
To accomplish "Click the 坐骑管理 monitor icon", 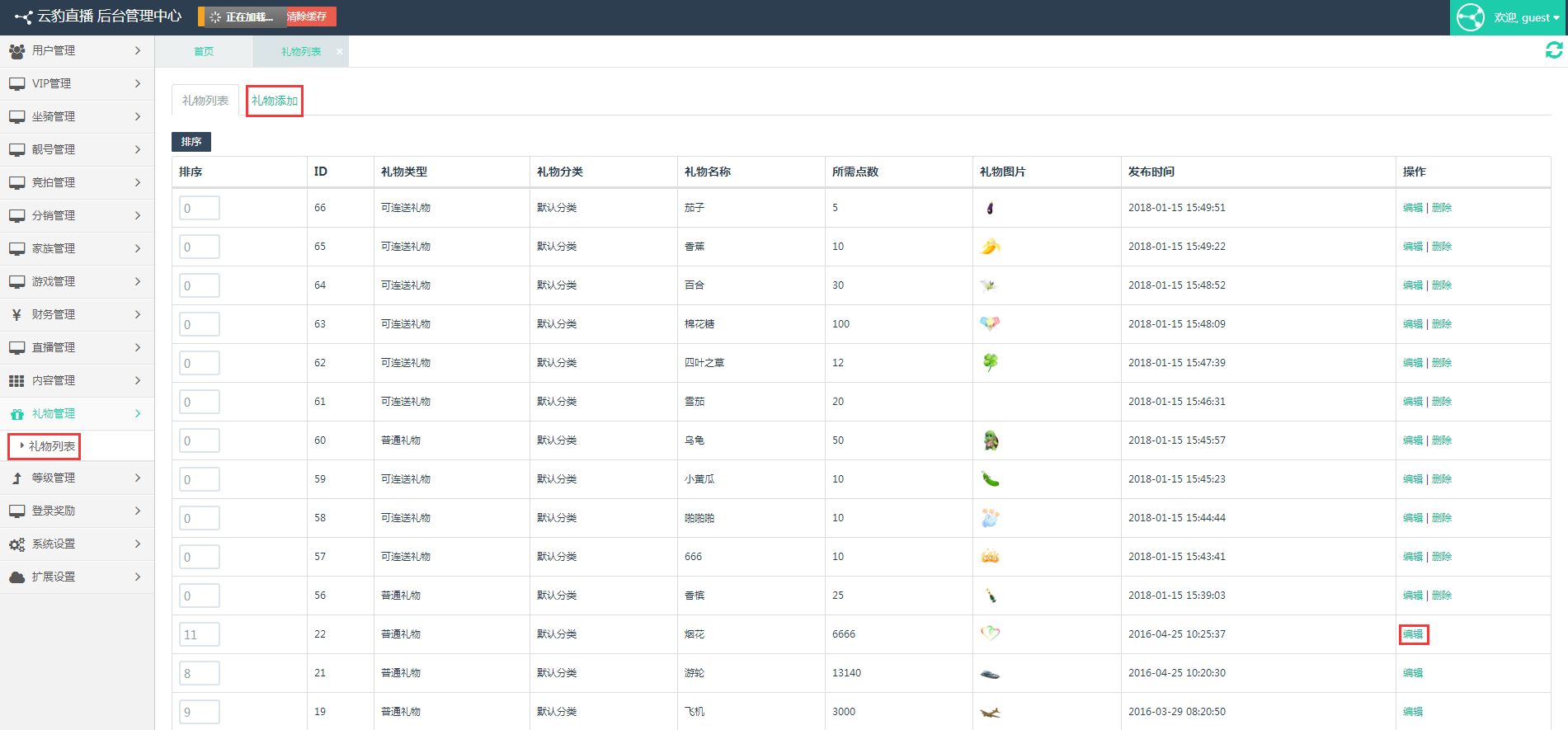I will pyautogui.click(x=16, y=117).
